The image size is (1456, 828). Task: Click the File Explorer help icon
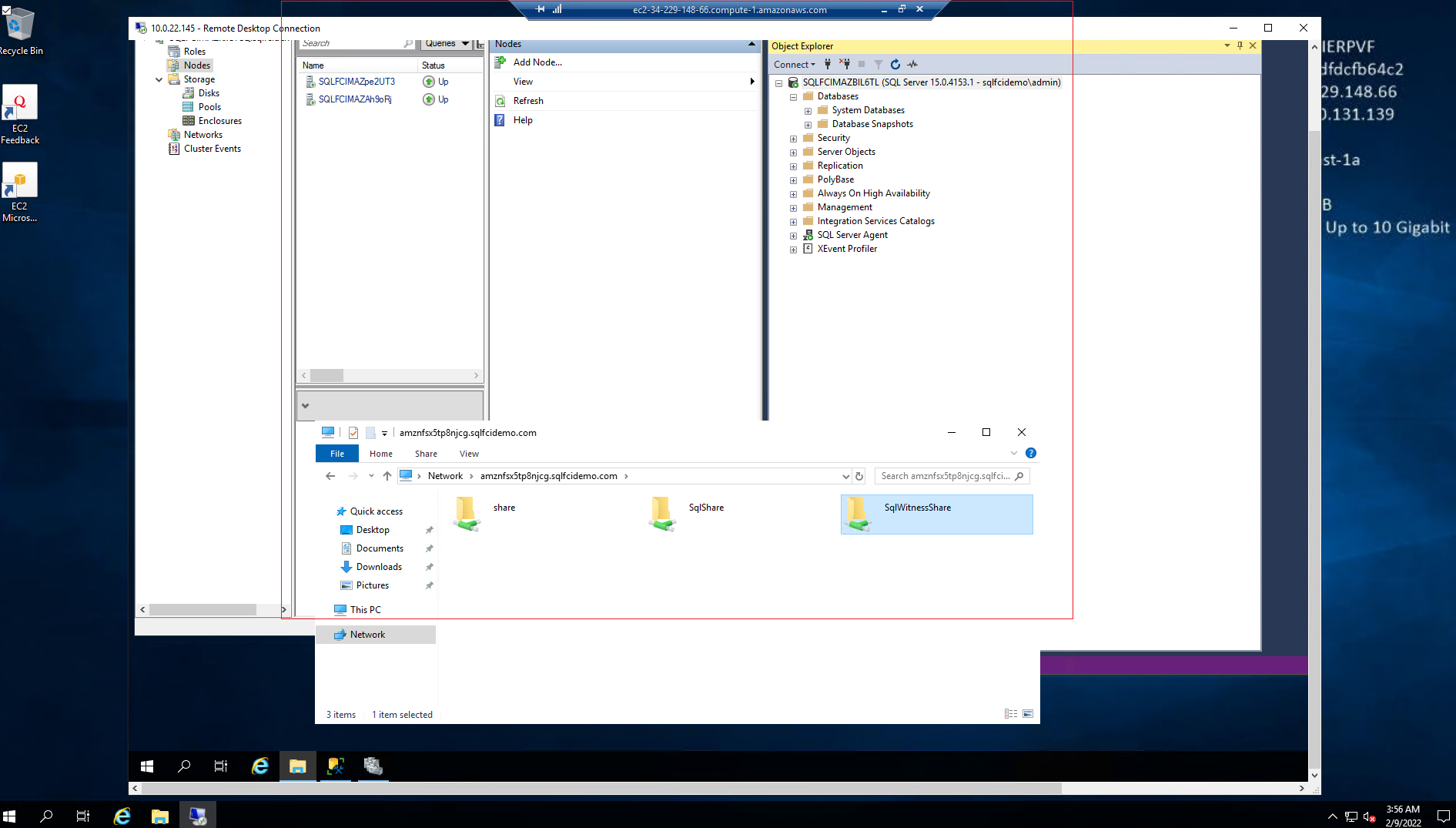tap(1031, 453)
